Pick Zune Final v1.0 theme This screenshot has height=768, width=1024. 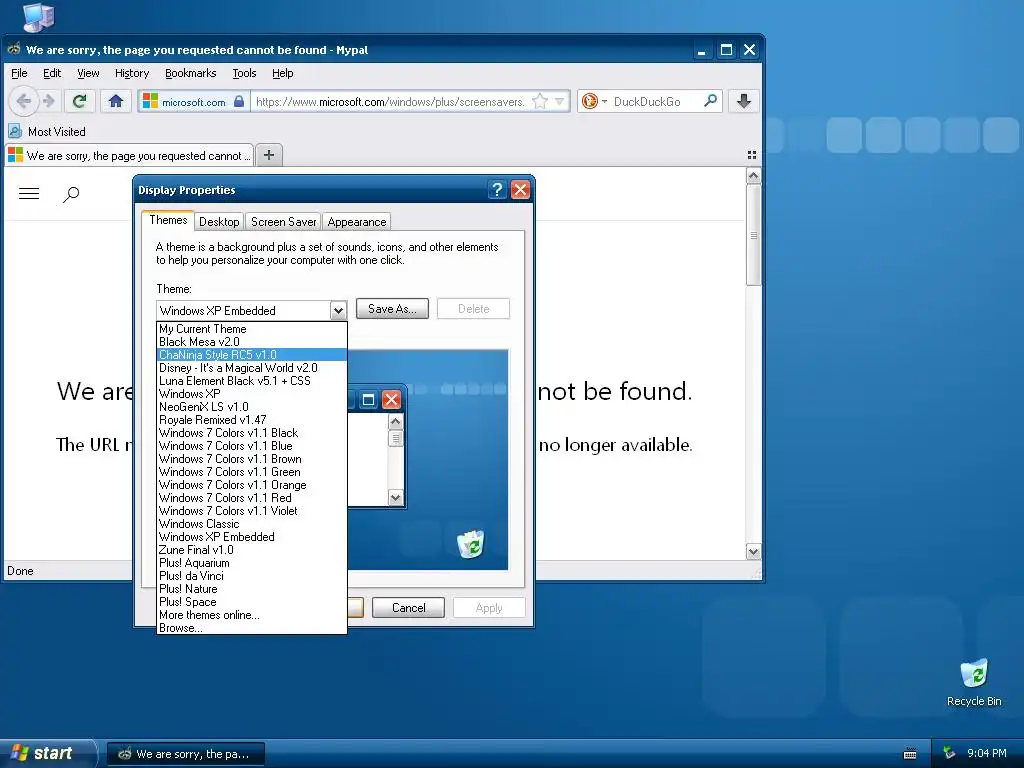[251, 550]
